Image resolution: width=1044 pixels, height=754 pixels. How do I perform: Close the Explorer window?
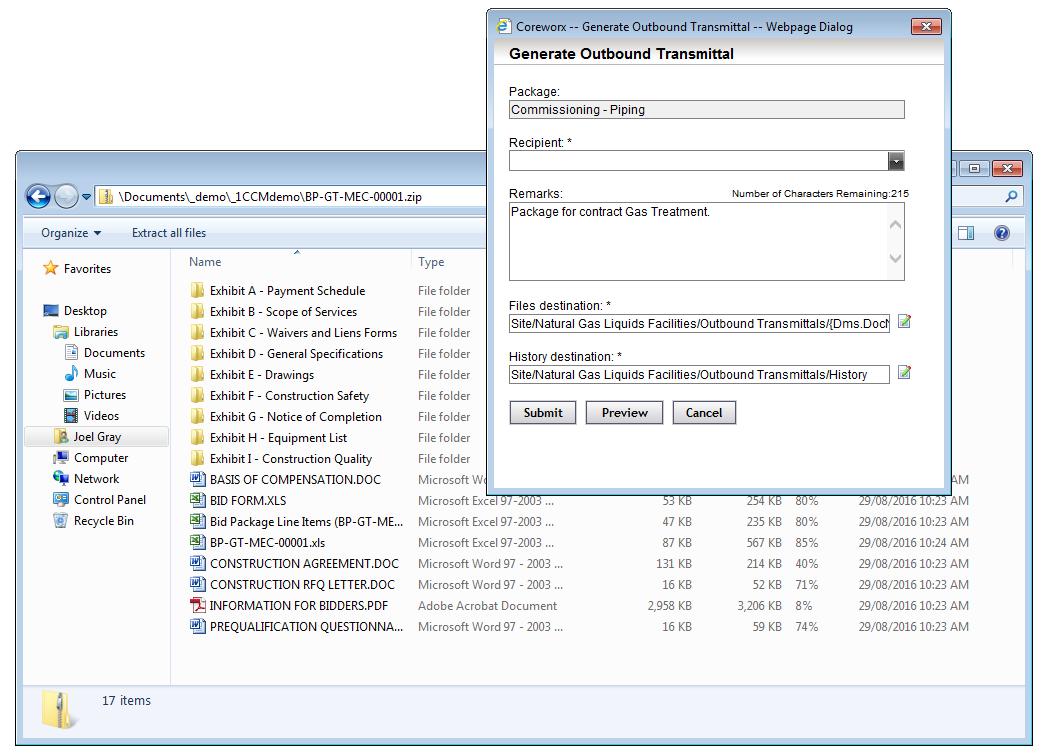point(1007,169)
